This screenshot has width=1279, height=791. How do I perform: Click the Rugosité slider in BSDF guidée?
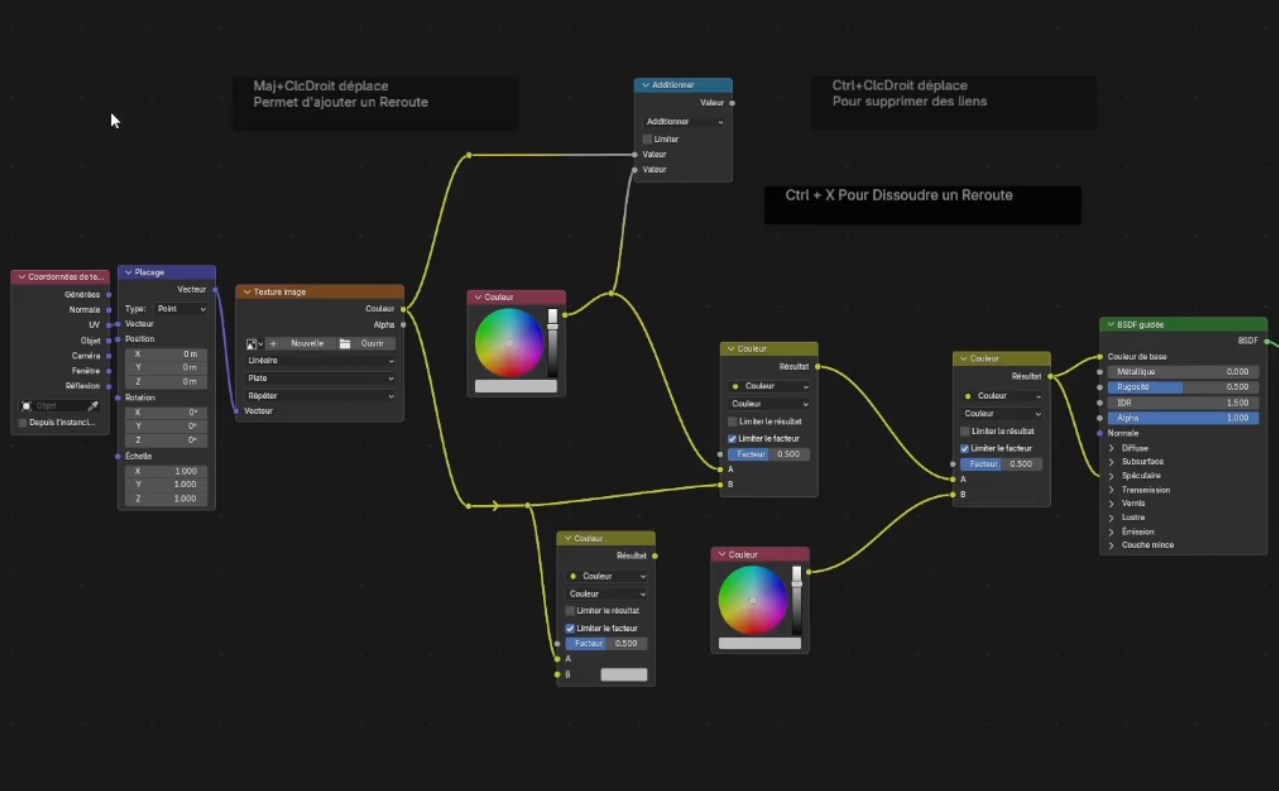(1183, 387)
